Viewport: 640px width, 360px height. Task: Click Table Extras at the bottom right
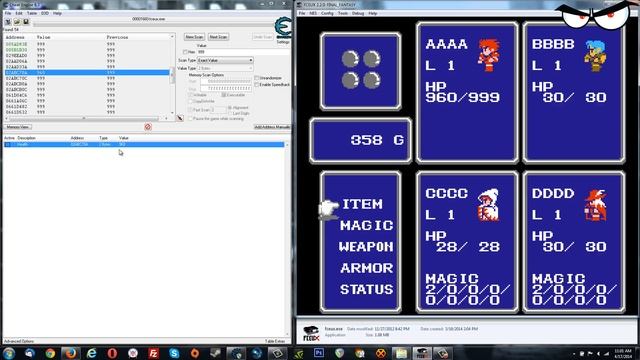click(x=275, y=341)
